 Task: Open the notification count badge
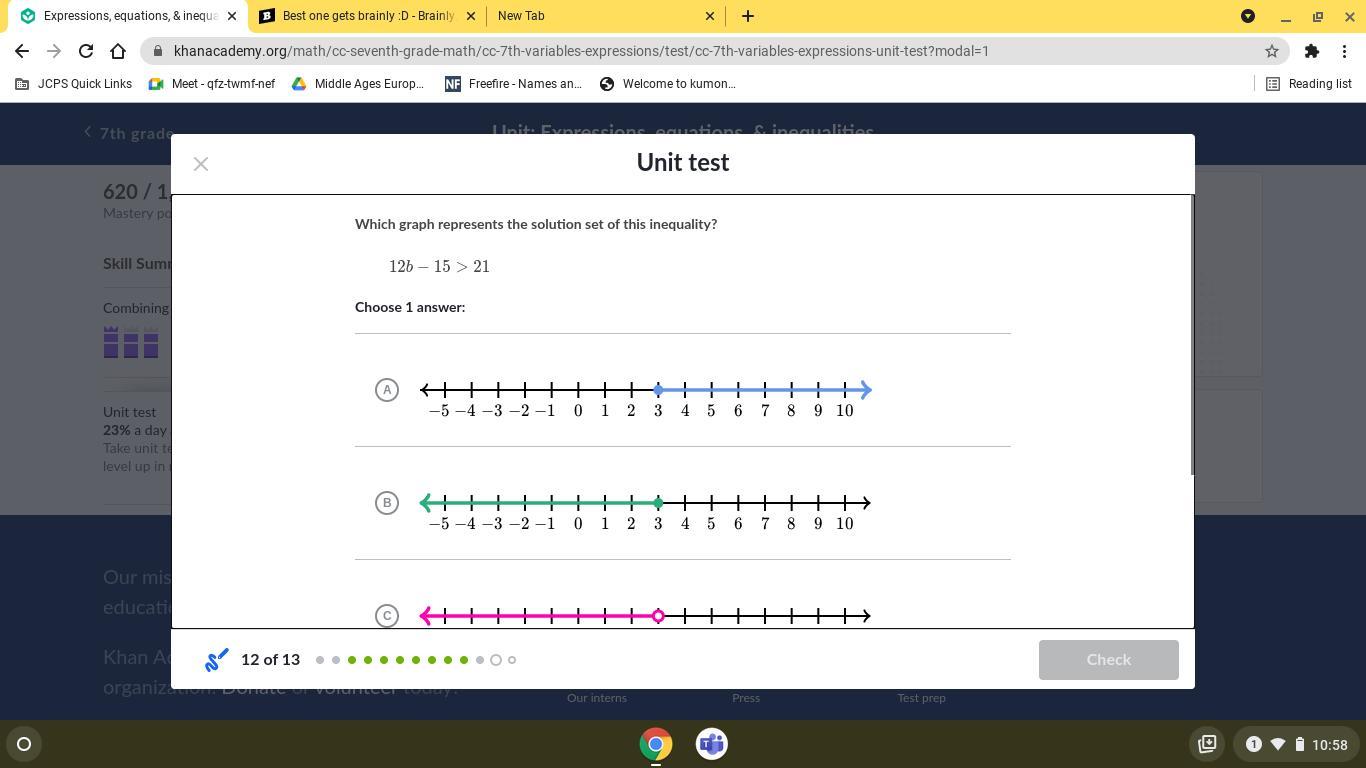(x=1253, y=744)
